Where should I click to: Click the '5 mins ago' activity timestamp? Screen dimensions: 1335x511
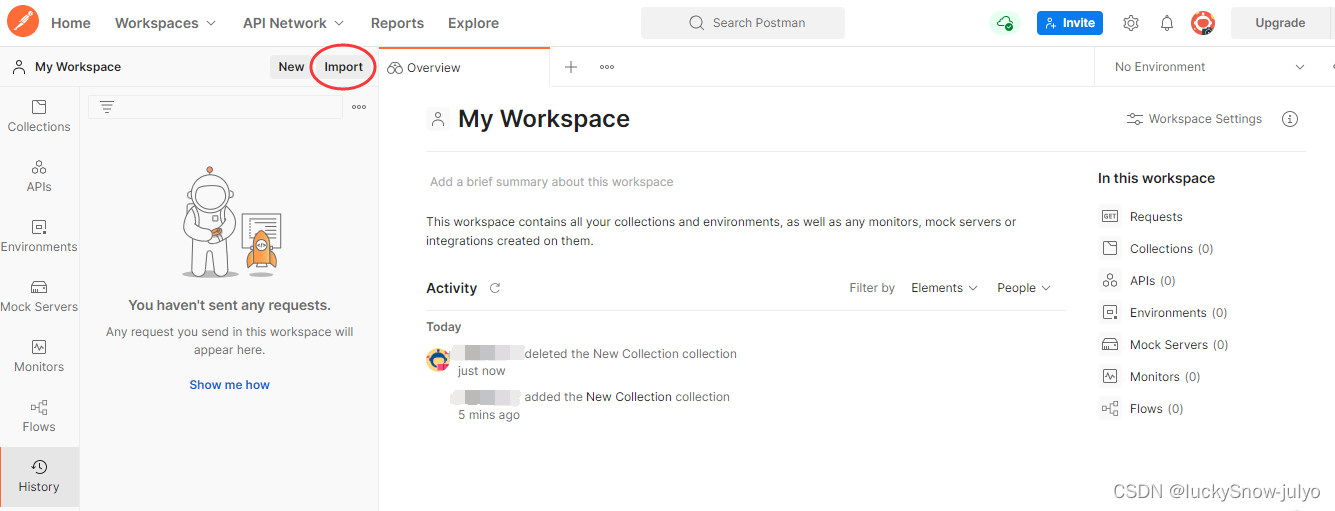click(489, 415)
